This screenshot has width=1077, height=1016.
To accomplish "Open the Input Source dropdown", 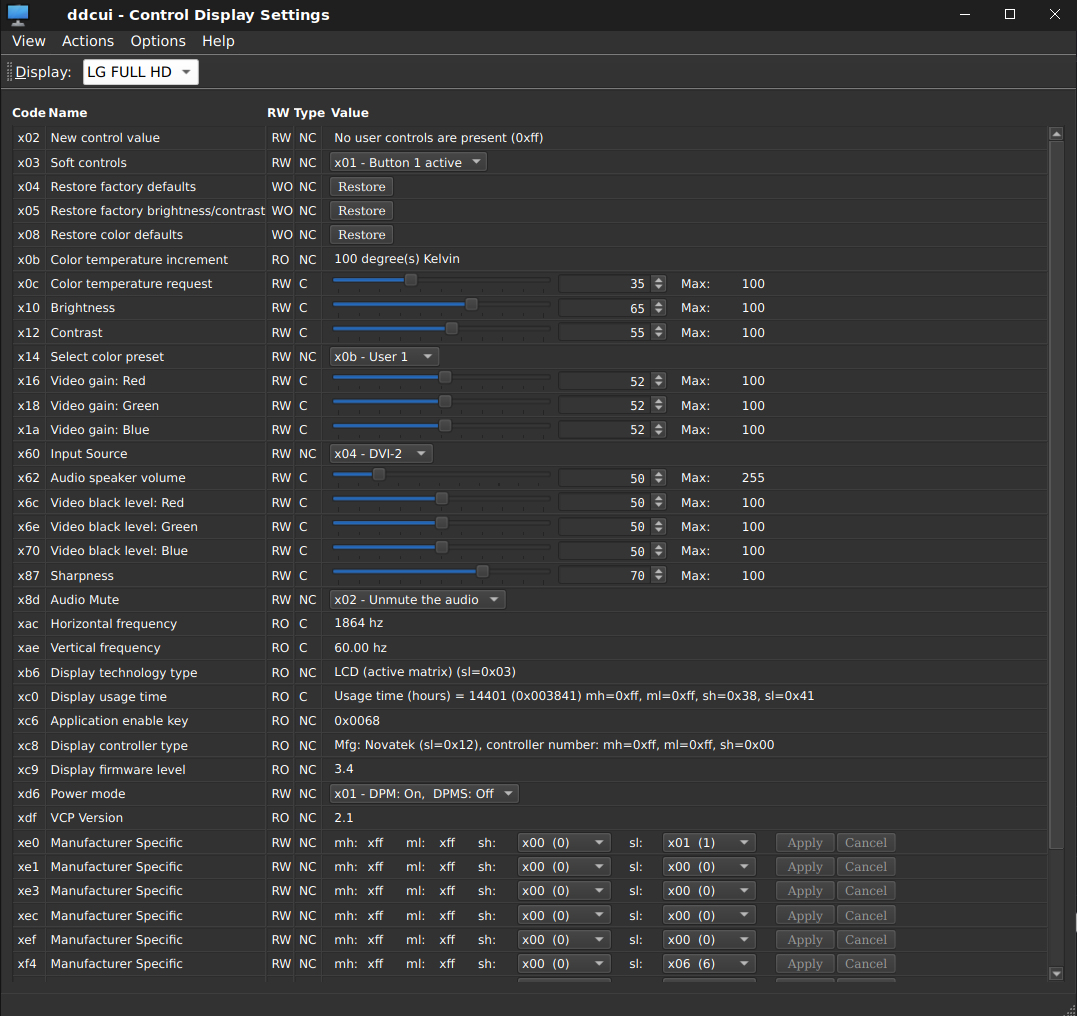I will [381, 454].
